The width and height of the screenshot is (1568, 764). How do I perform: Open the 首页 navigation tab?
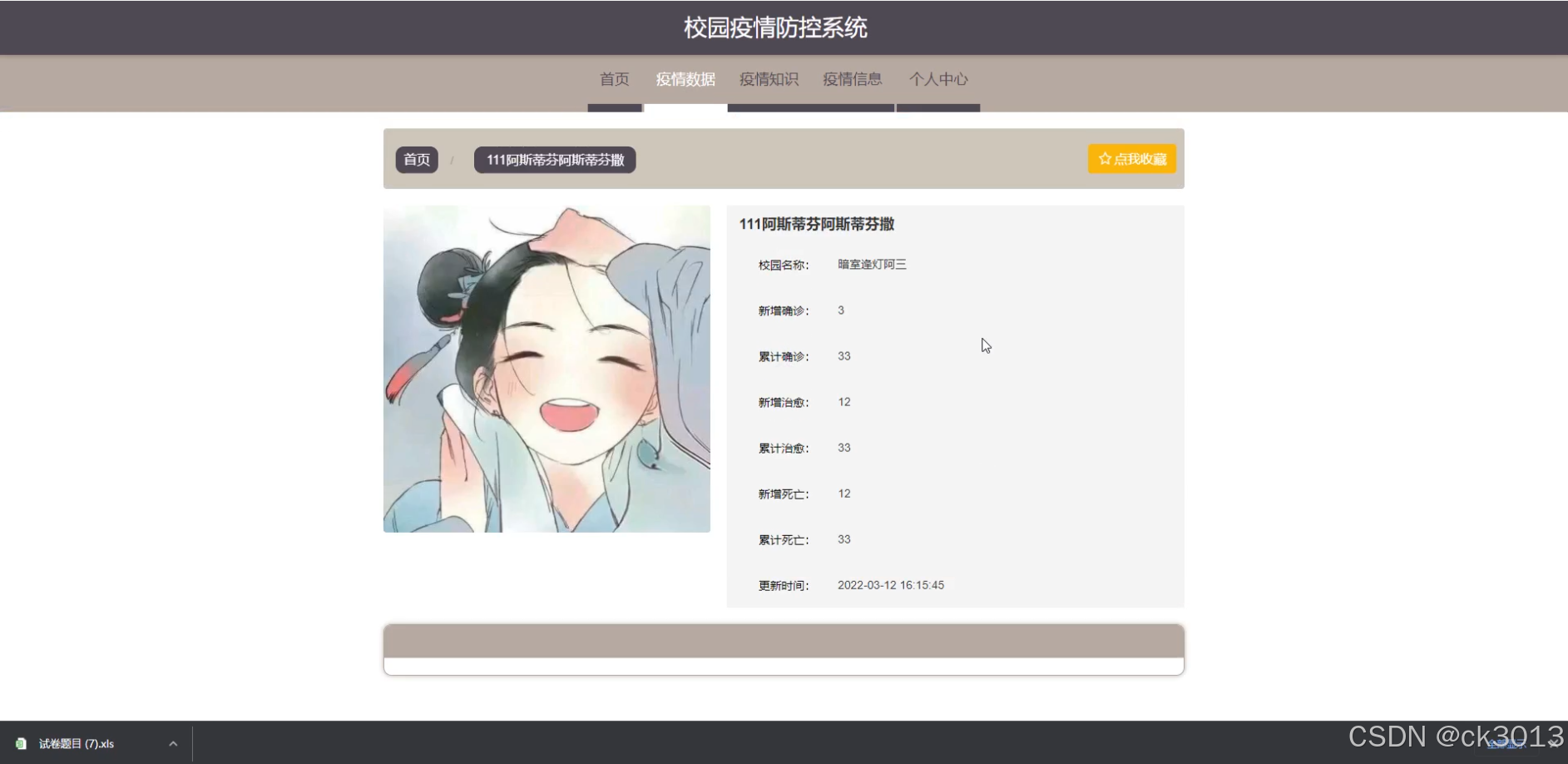tap(615, 80)
